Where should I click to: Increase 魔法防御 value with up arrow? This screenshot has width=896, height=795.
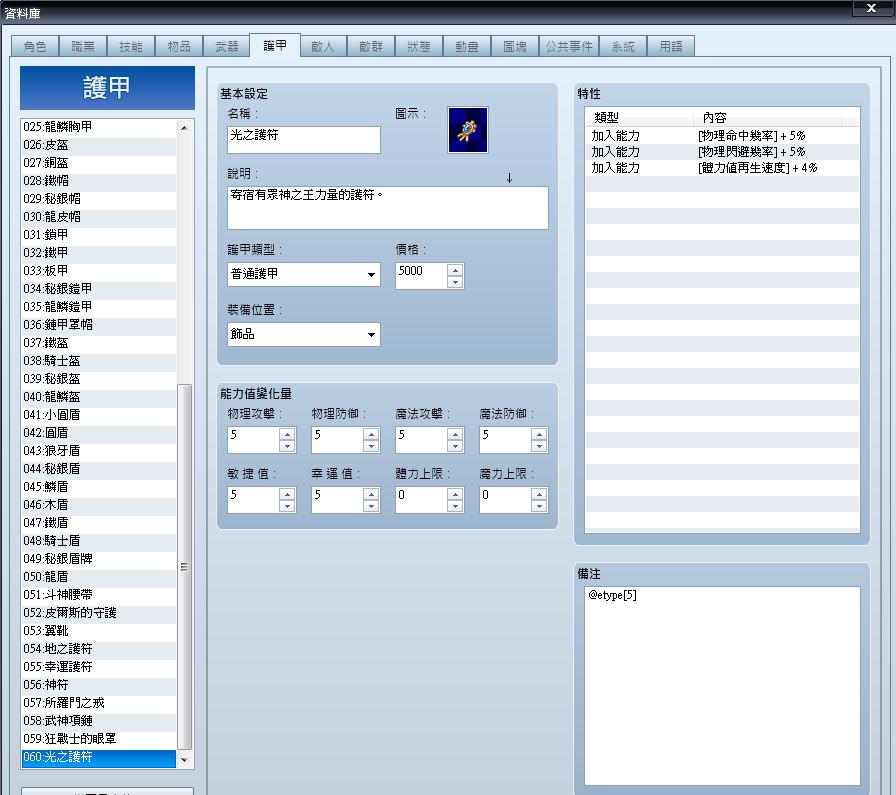coord(539,434)
